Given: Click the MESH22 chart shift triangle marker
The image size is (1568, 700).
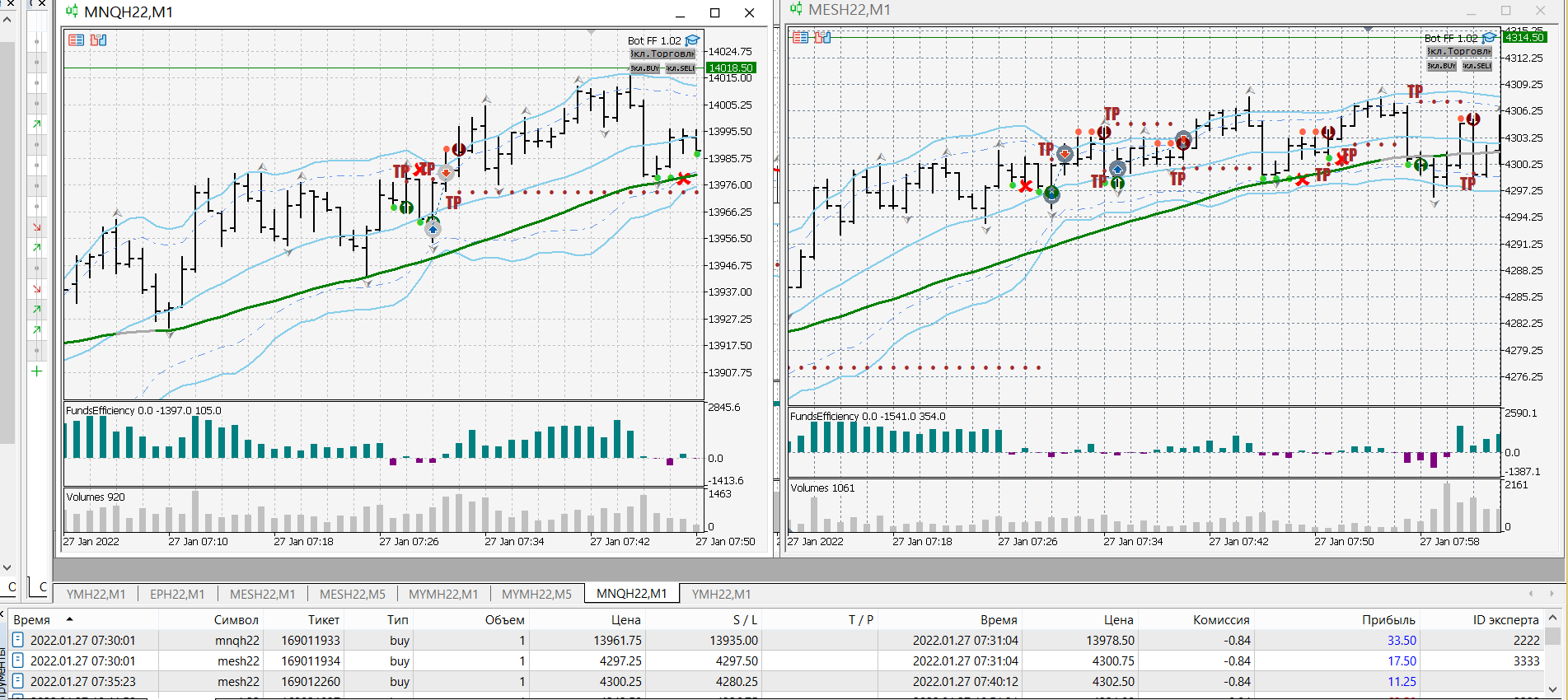Looking at the screenshot, I should 1368,29.
